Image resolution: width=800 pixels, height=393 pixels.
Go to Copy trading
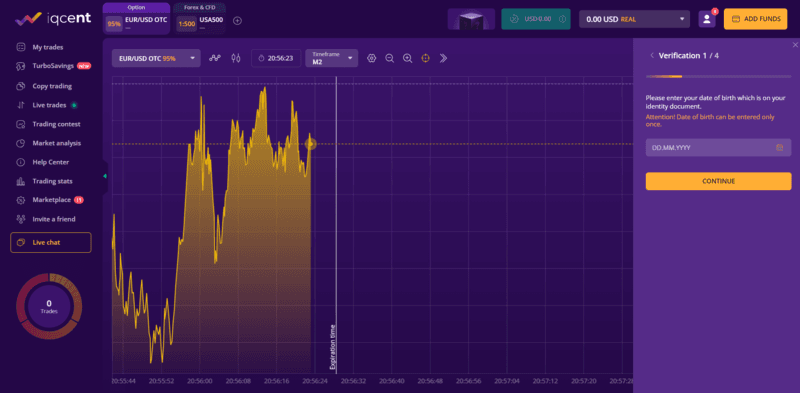52,86
